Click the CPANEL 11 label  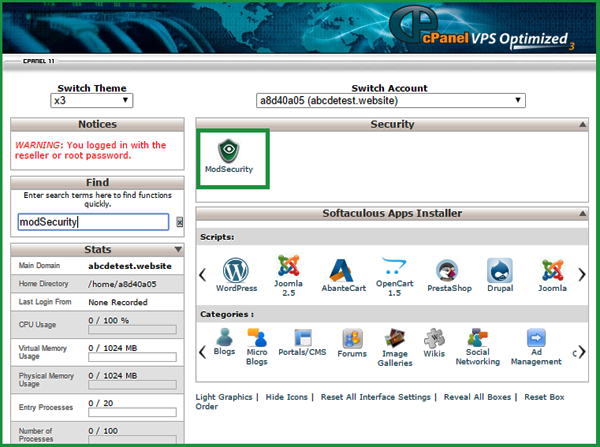click(x=39, y=61)
